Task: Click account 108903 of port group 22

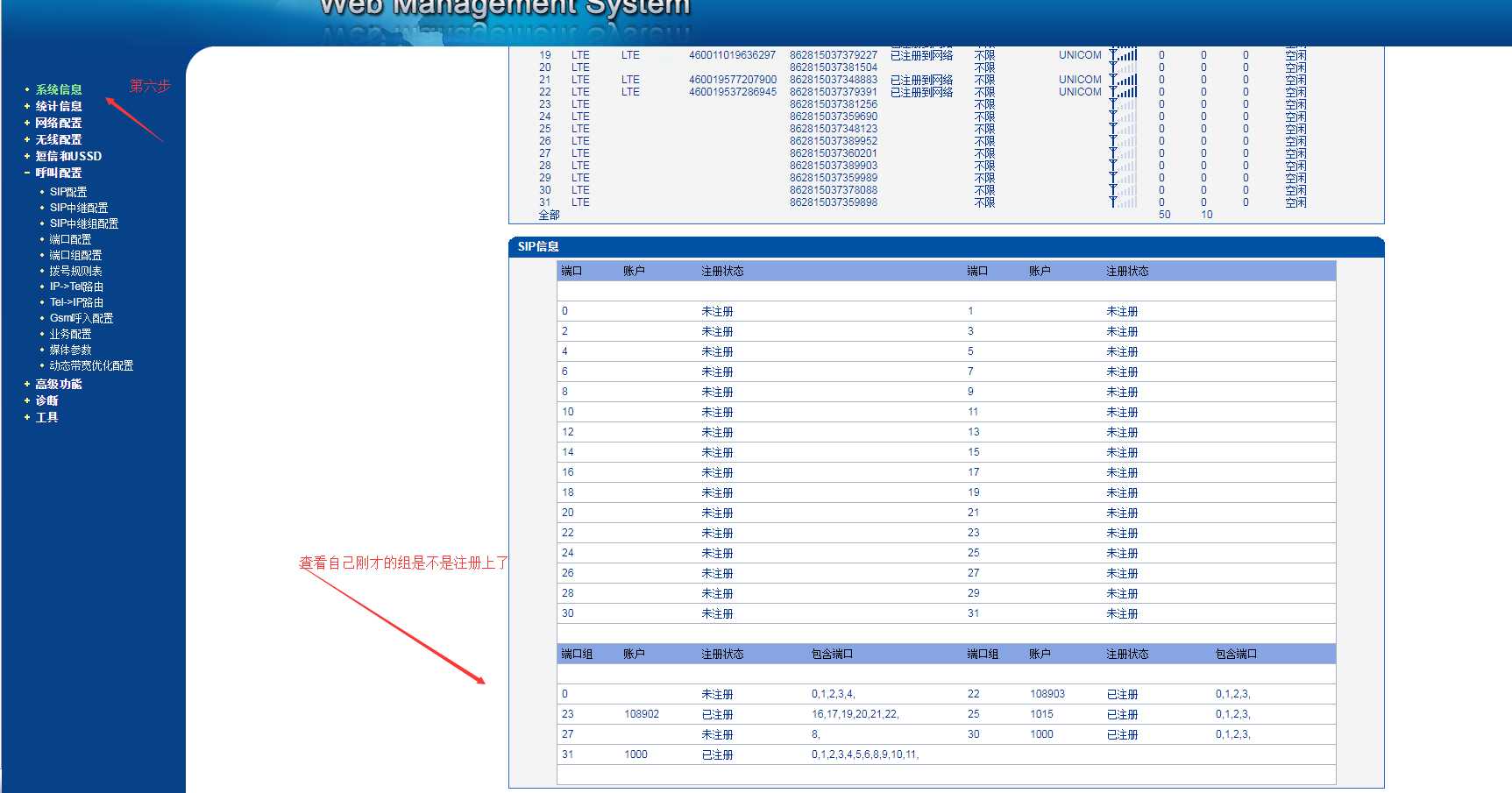Action: 1047,694
